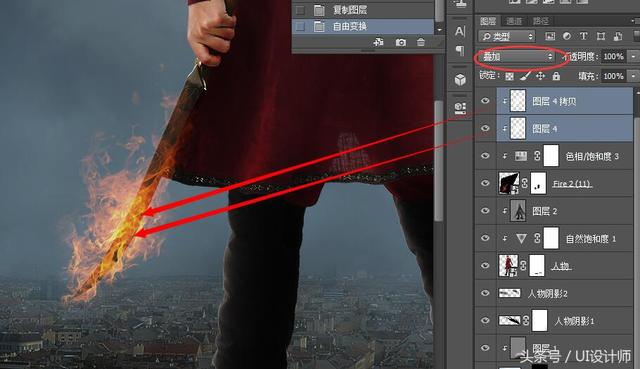Open the 3D panel cube icon
This screenshot has height=369, width=640.
[460, 80]
